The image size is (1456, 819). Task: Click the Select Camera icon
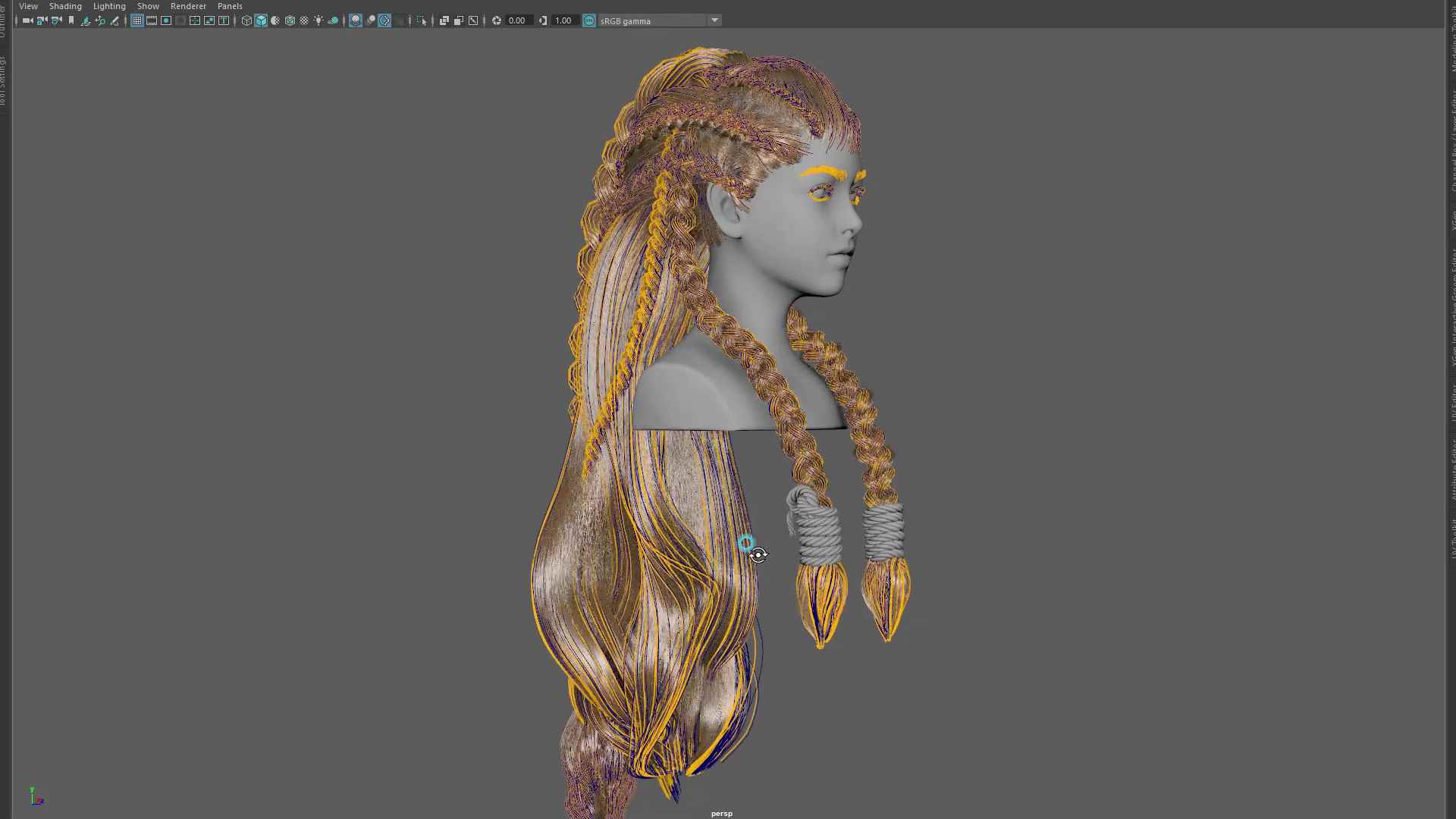click(27, 20)
